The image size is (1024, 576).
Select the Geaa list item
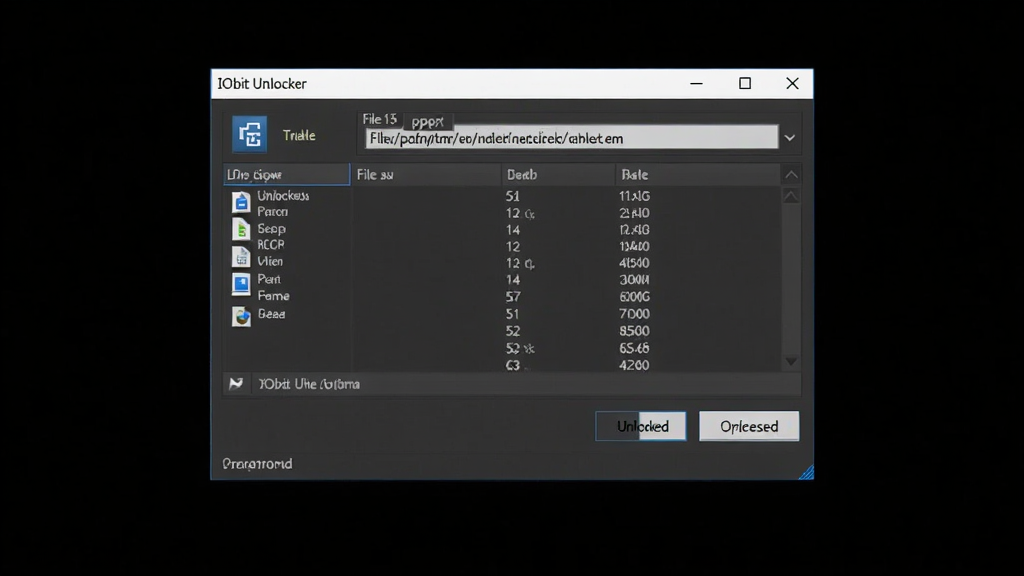point(271,314)
